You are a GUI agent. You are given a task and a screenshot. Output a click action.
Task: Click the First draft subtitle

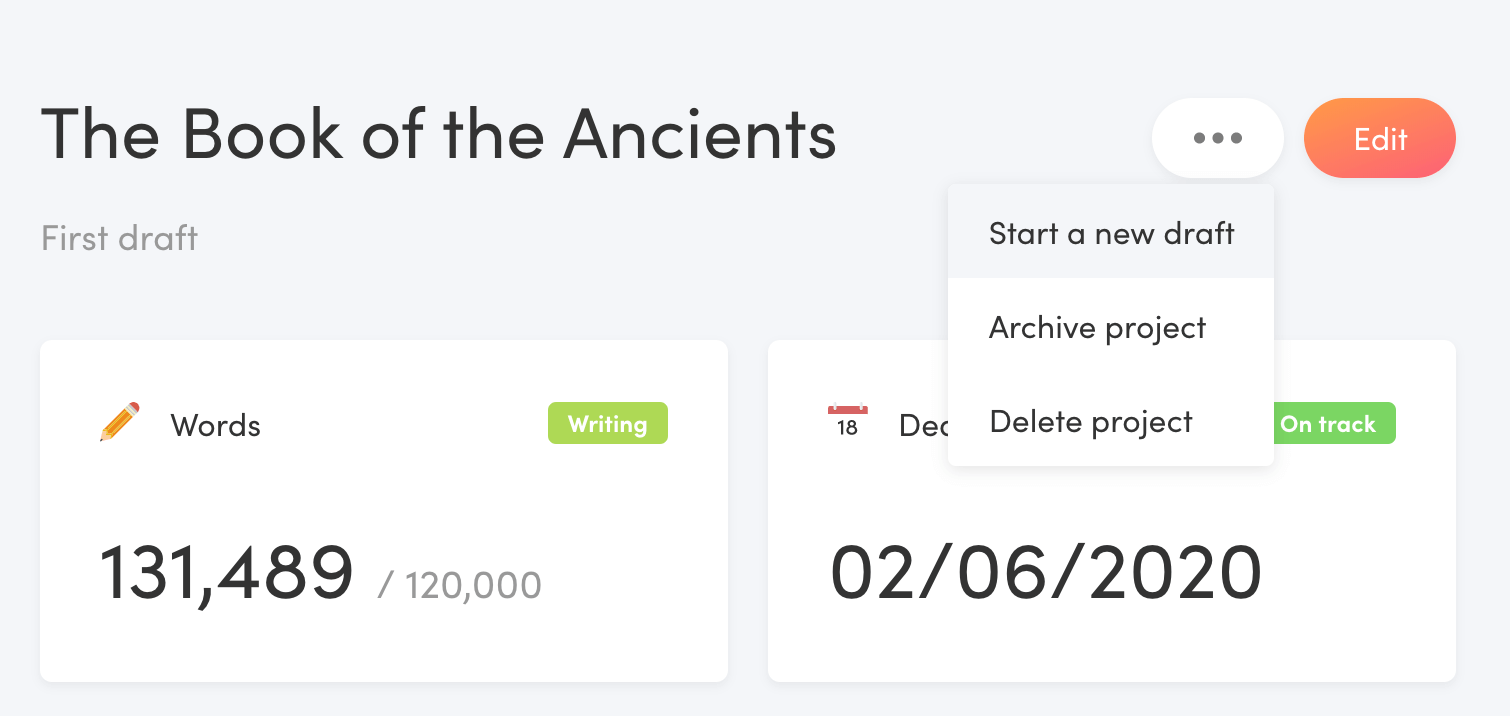(x=119, y=239)
